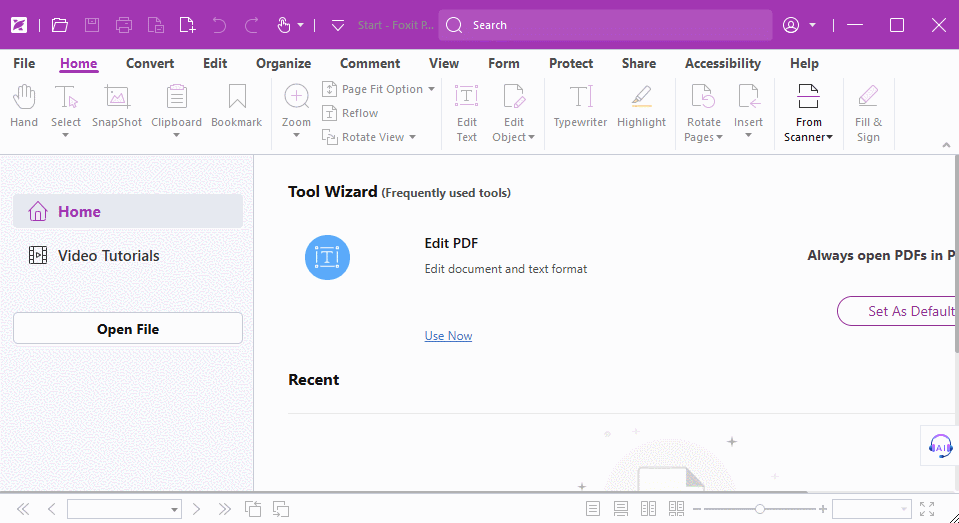Expand the Clipboard dropdown

[x=176, y=136]
